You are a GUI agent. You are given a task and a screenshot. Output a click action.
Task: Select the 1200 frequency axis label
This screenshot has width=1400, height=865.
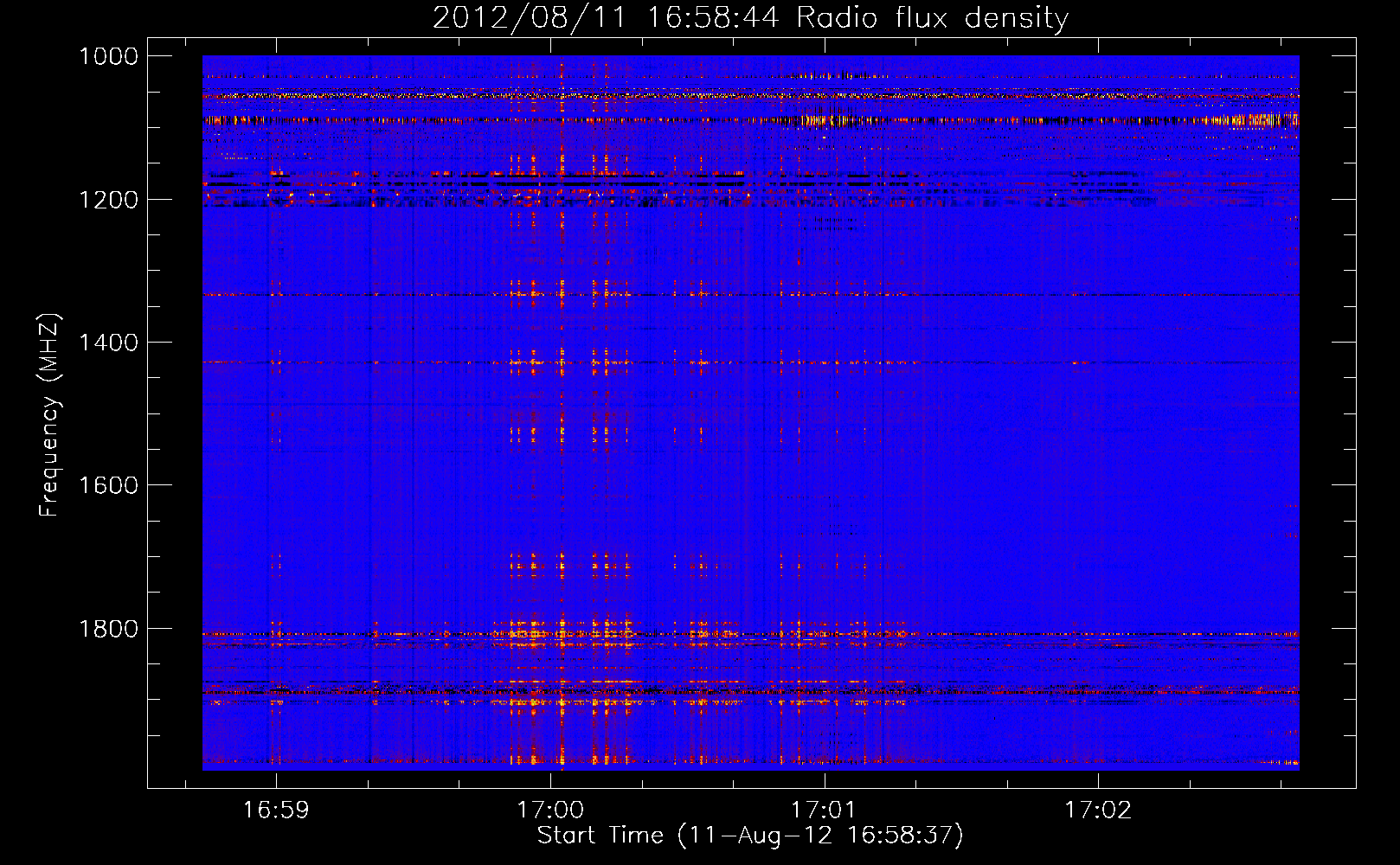pyautogui.click(x=108, y=200)
